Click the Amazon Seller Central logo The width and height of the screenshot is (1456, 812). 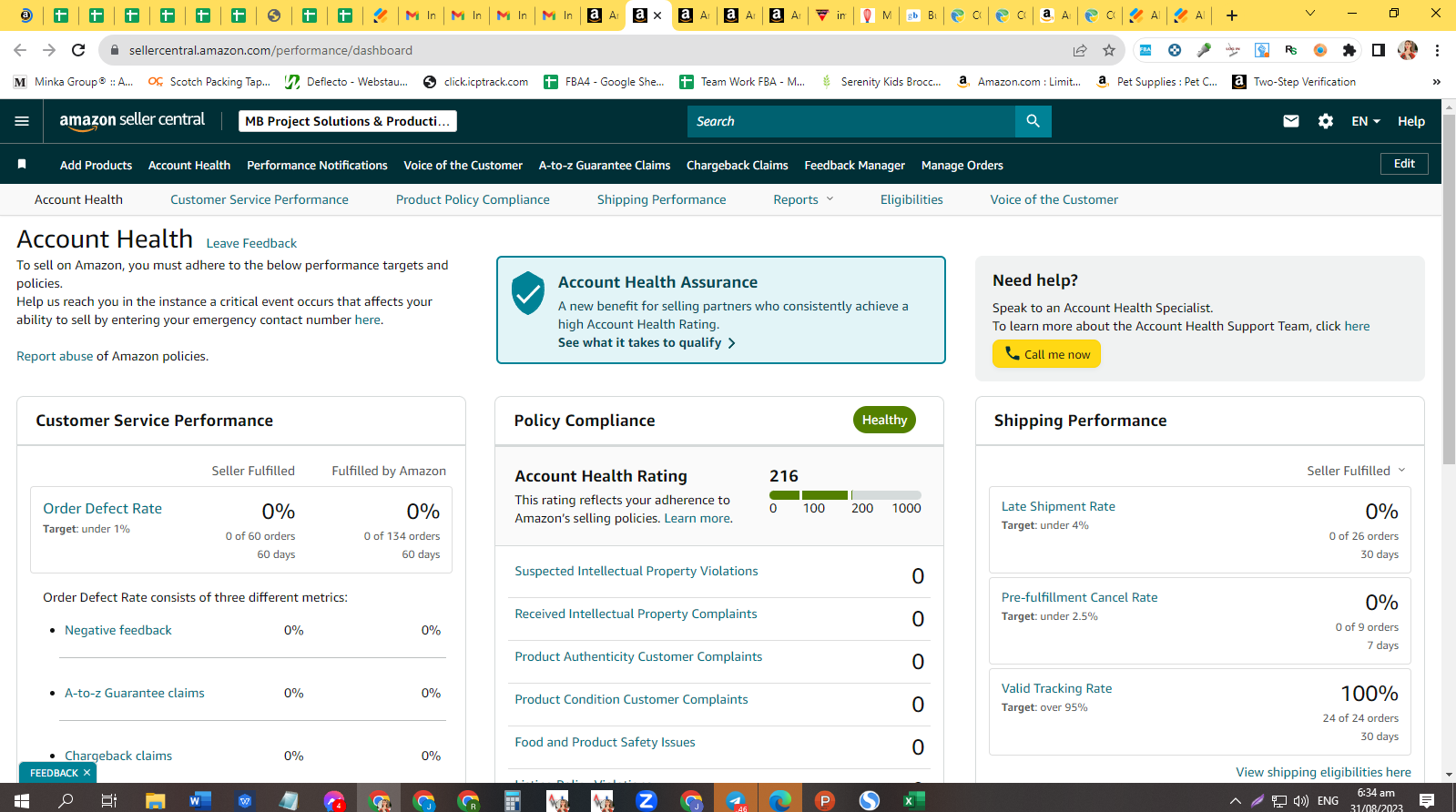point(132,121)
